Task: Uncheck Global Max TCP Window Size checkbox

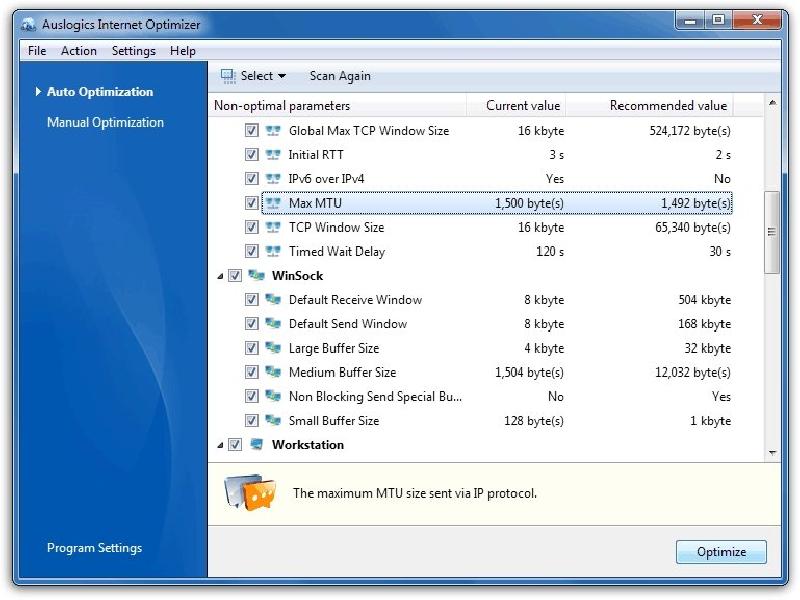Action: pos(251,131)
